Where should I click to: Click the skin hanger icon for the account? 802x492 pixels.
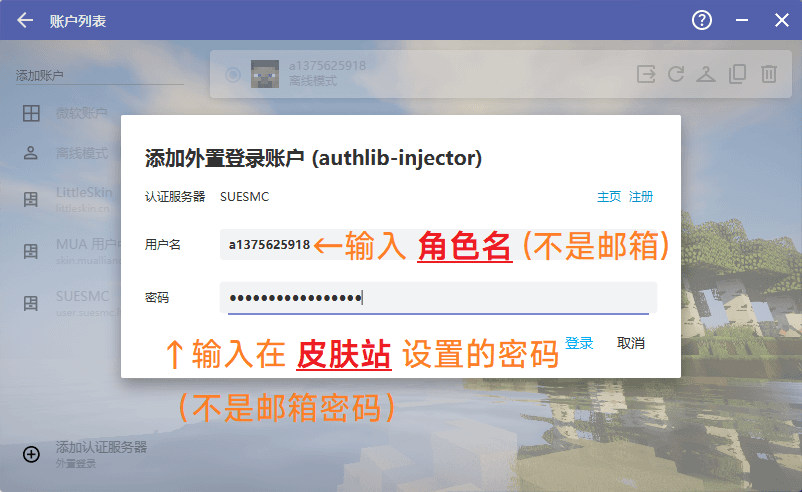[706, 73]
